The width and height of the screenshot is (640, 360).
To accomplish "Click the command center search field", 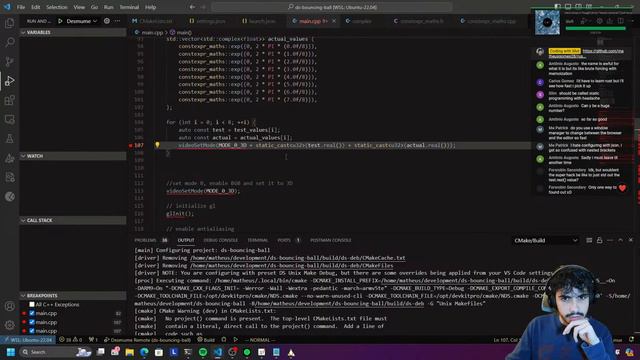I will [x=331, y=7].
